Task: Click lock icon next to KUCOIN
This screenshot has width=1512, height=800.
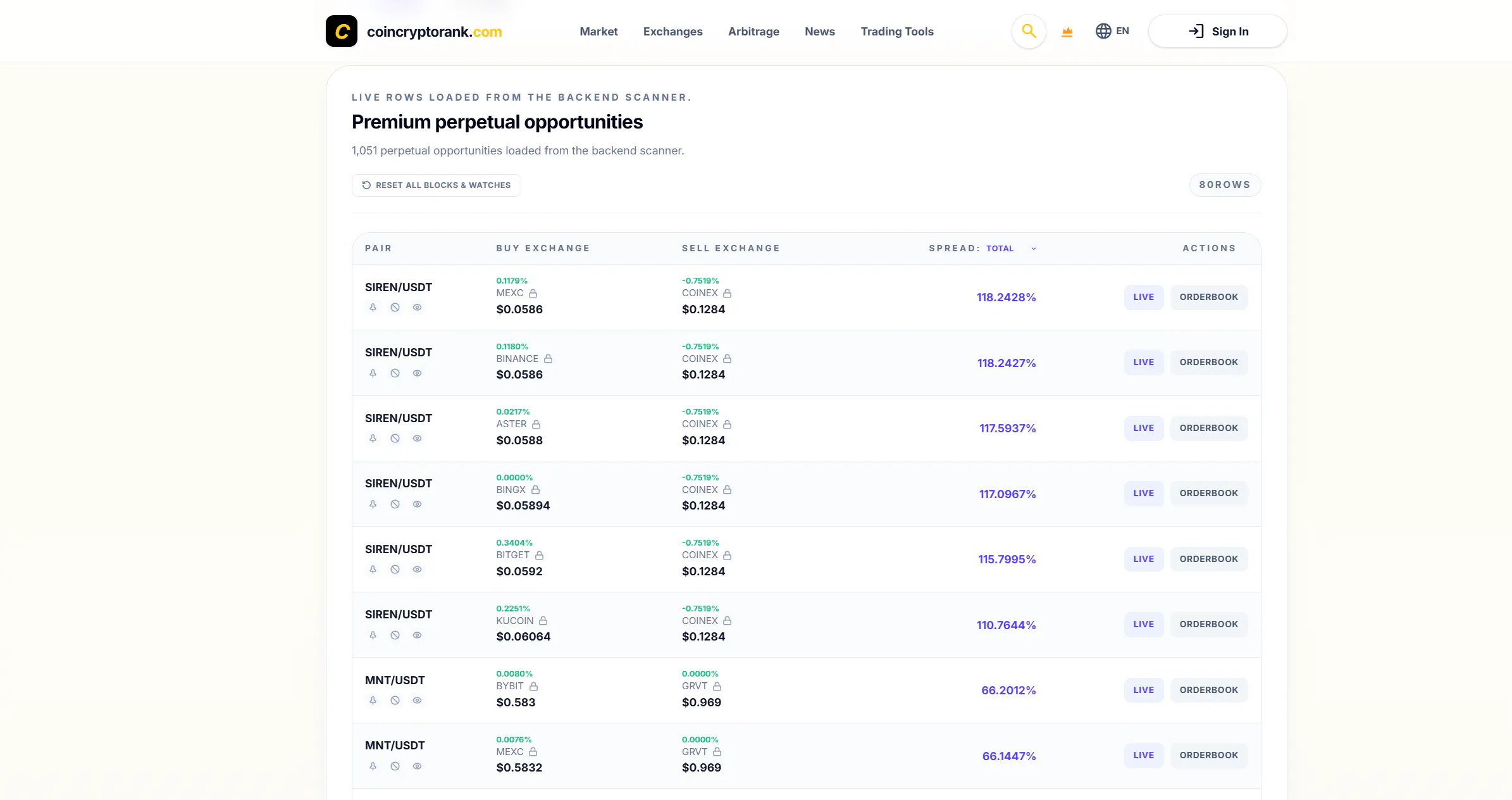Action: pos(543,621)
